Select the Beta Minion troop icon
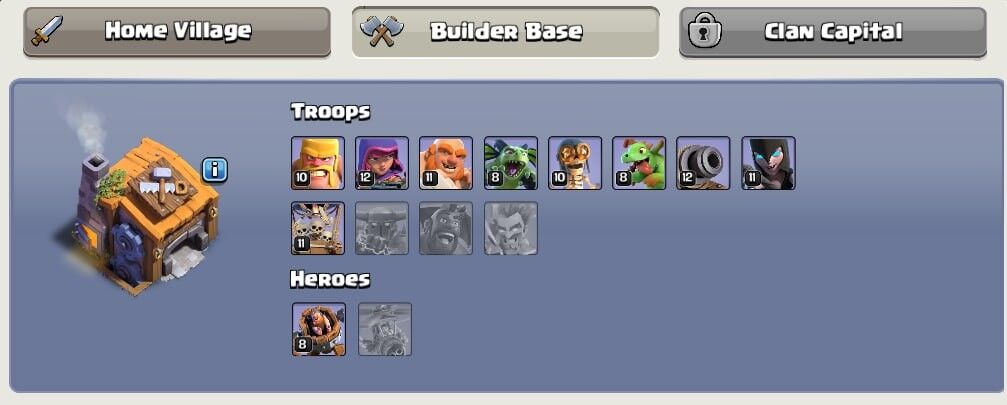This screenshot has width=1007, height=405. (511, 163)
